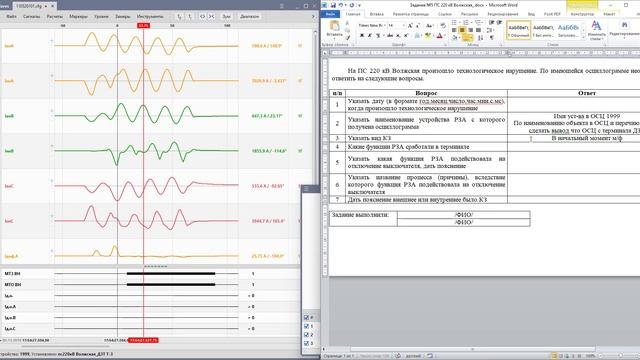The width and height of the screenshot is (640, 360).
Task: Click the Underline icon in Word ribbon
Action: tap(378, 36)
